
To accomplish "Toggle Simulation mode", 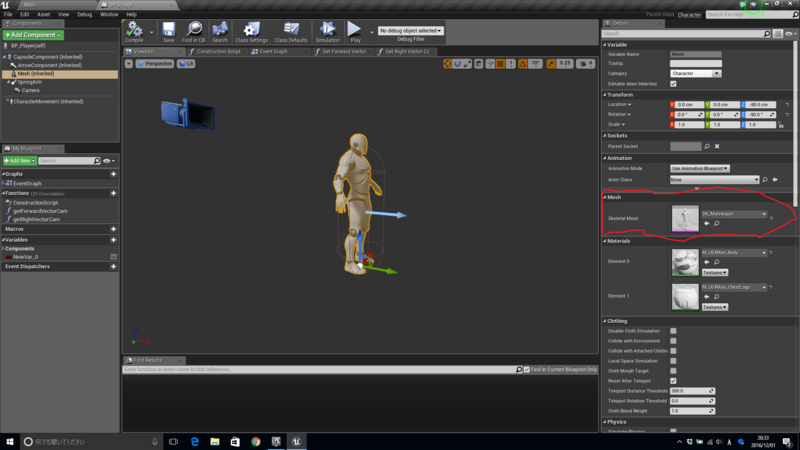I will tap(327, 32).
